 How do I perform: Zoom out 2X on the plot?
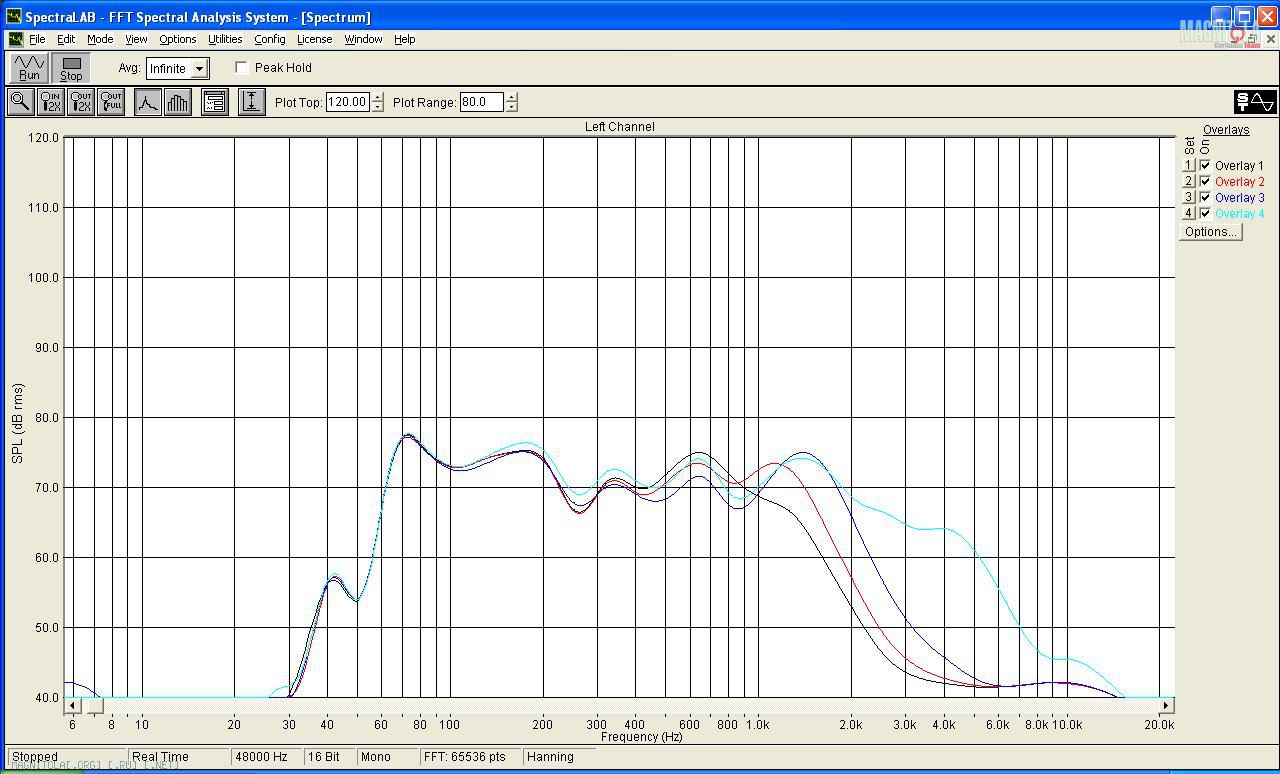[81, 102]
